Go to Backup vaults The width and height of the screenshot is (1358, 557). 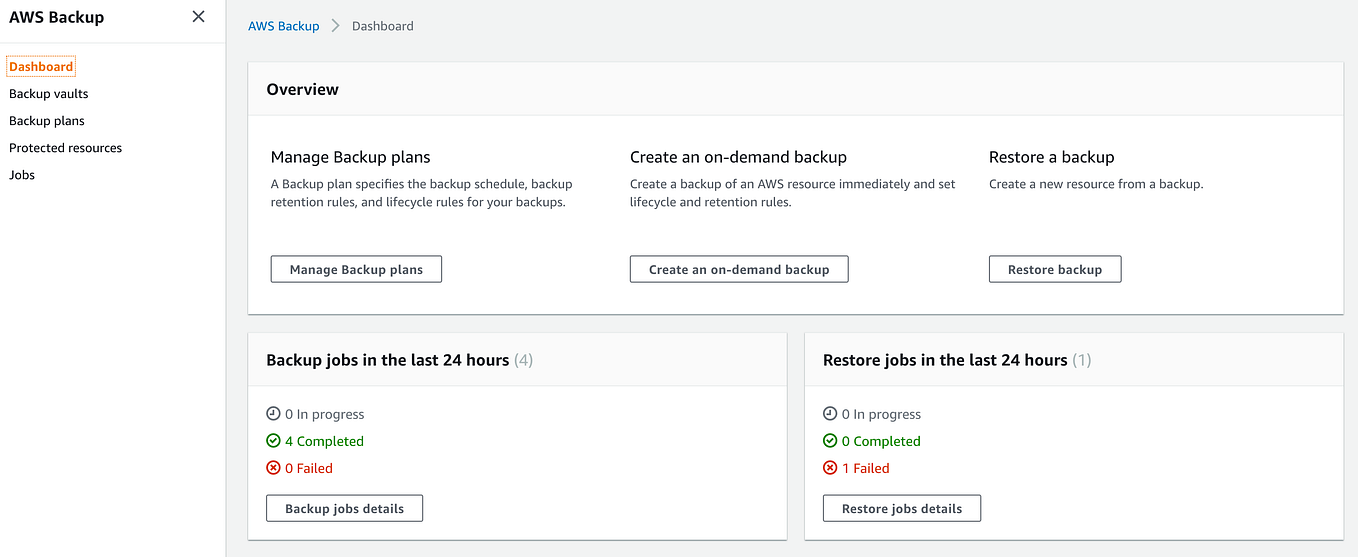pos(49,94)
